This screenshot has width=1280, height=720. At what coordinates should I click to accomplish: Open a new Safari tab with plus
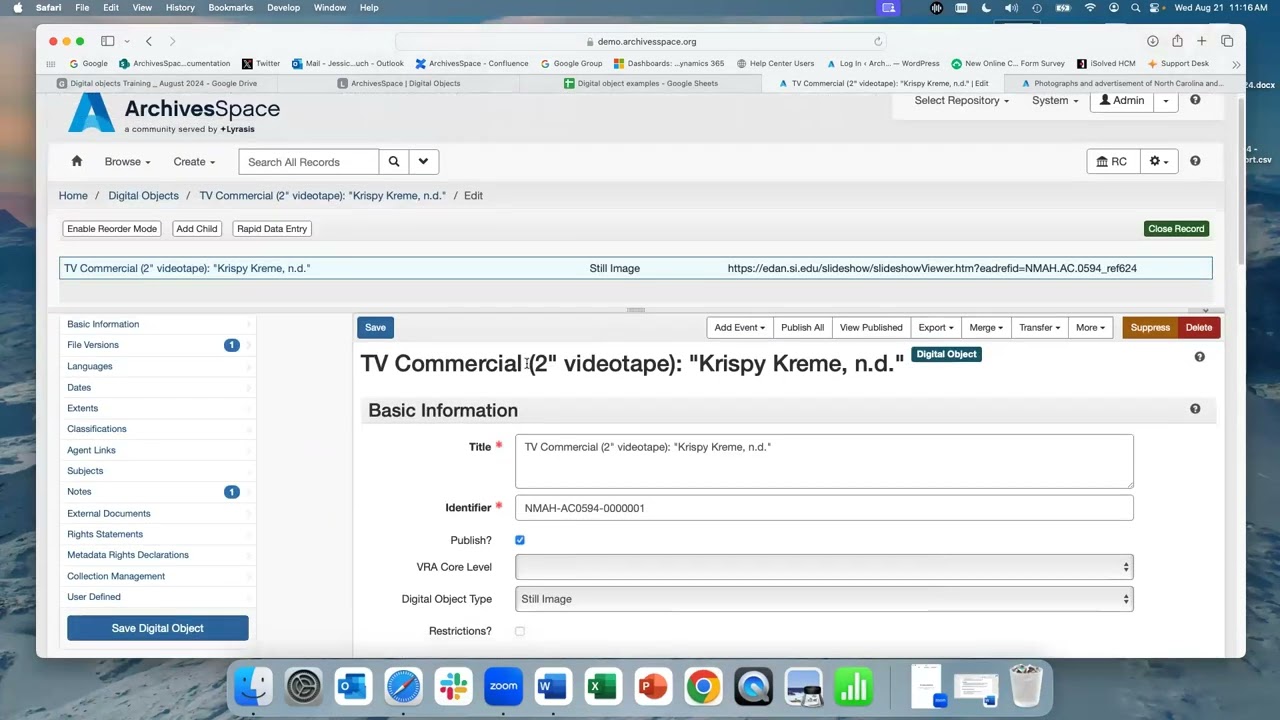[1202, 41]
